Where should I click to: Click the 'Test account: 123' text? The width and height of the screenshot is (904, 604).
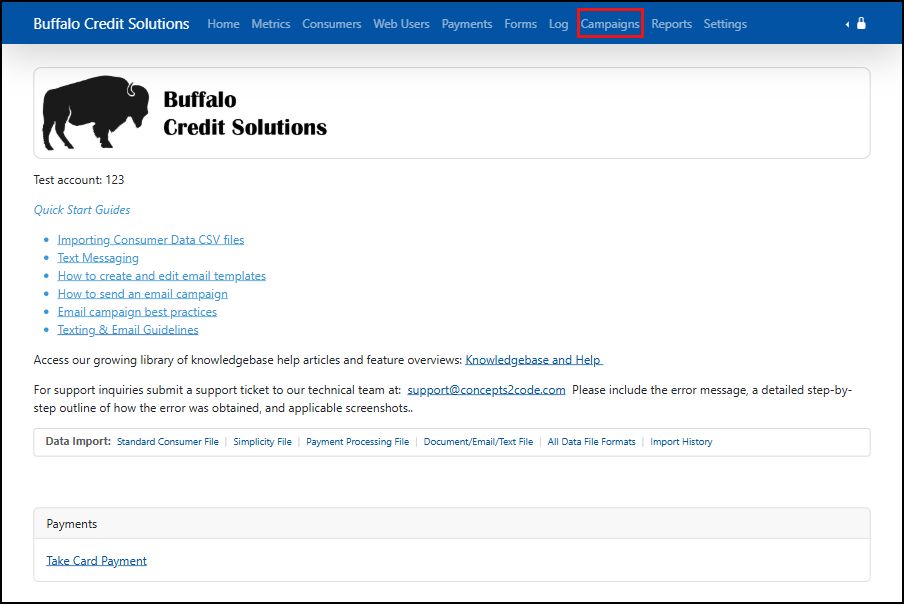pyautogui.click(x=79, y=180)
